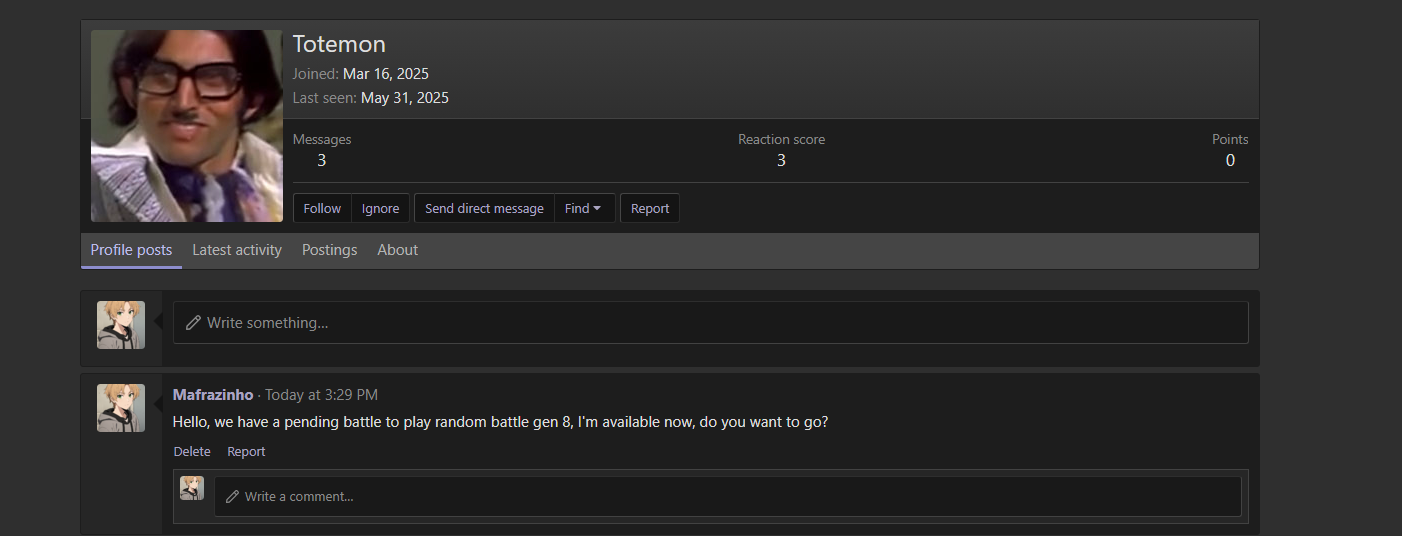This screenshot has height=536, width=1402.
Task: Click the Write something input field
Action: (x=710, y=323)
